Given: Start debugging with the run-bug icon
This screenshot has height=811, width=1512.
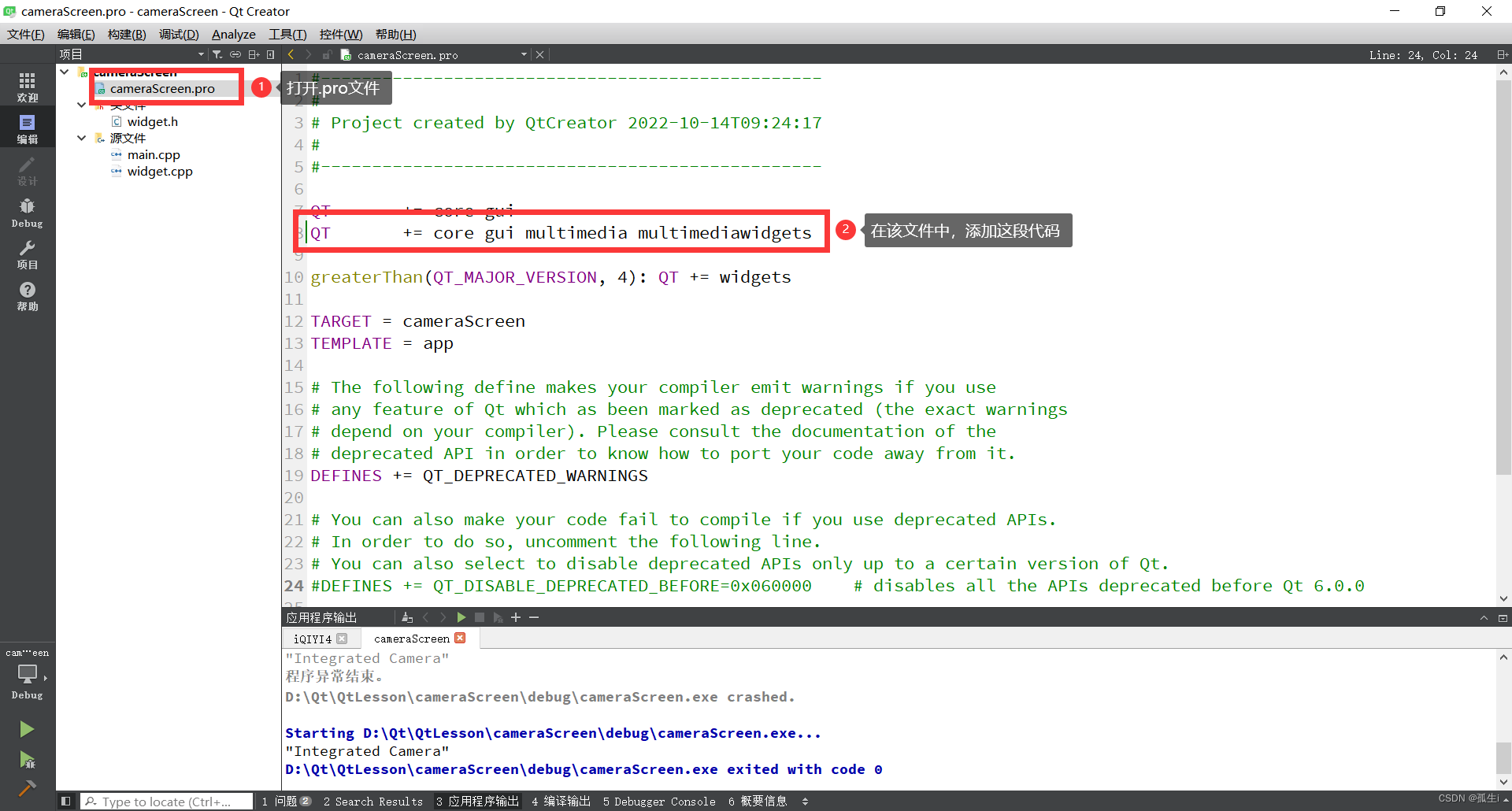Looking at the screenshot, I should point(27,760).
